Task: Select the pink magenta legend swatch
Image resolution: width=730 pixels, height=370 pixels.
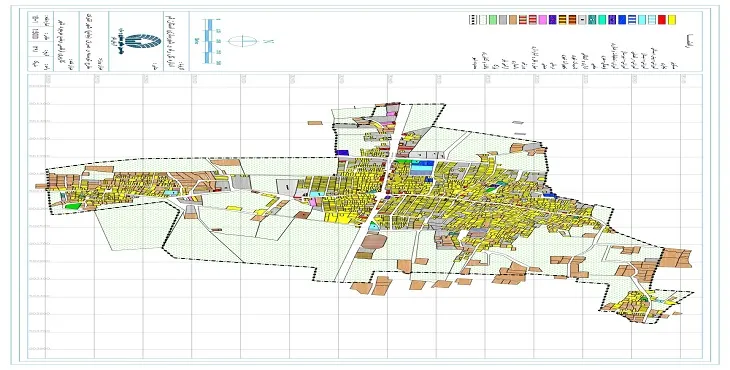Action: pos(542,20)
